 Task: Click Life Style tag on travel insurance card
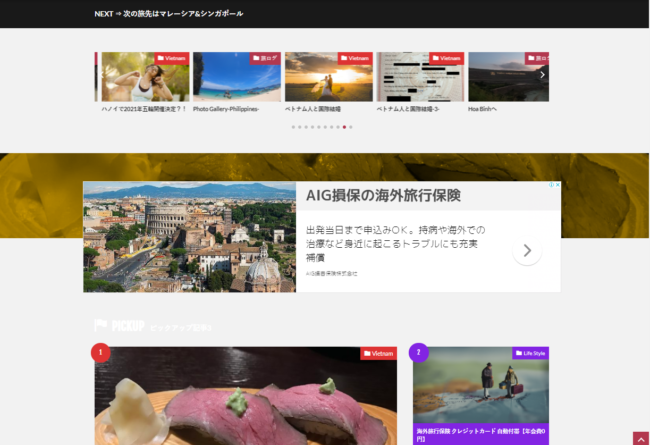530,353
